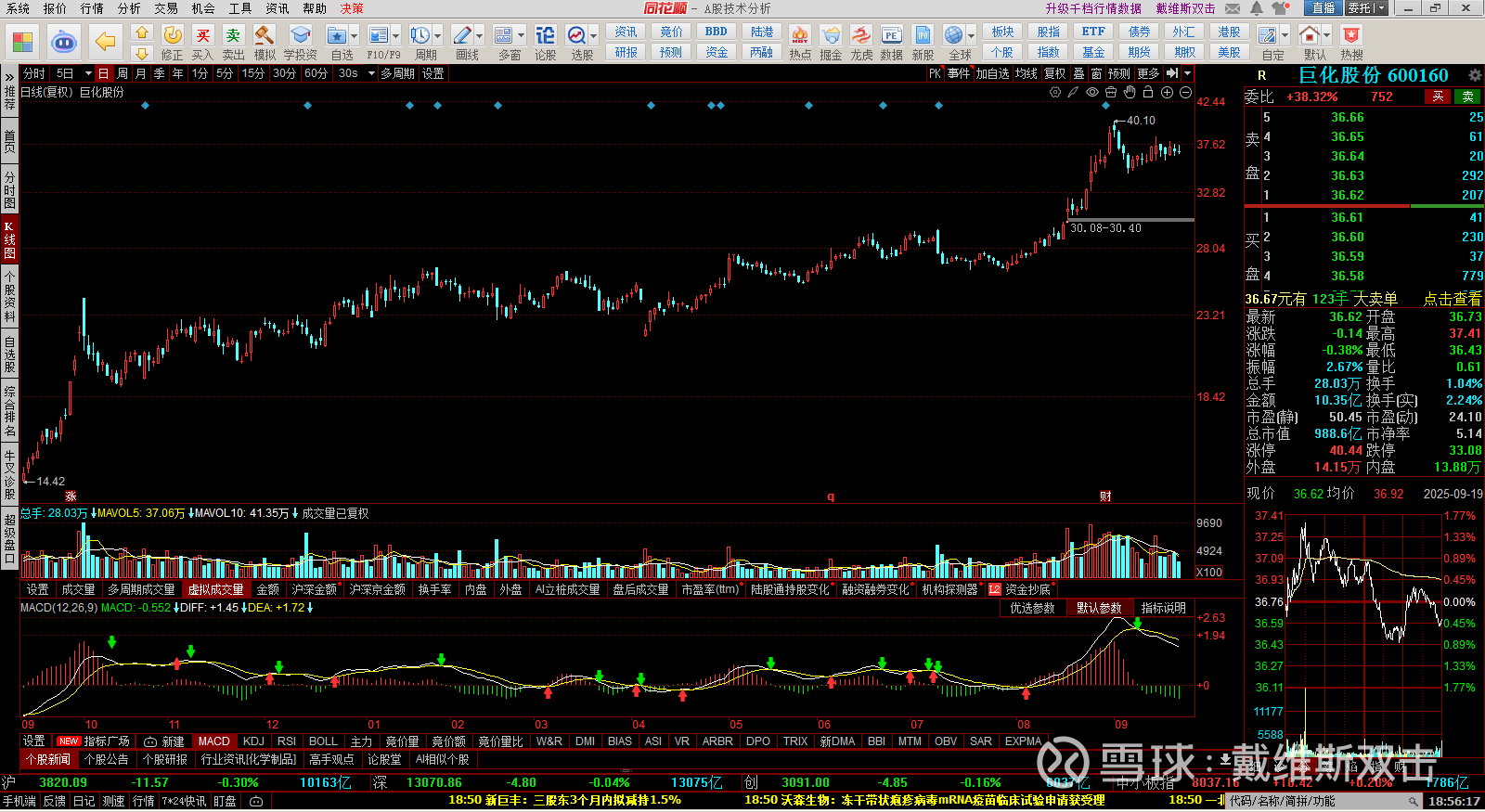Image resolution: width=1485 pixels, height=812 pixels.
Task: Click the 修正 correction icon
Action: pyautogui.click(x=173, y=43)
